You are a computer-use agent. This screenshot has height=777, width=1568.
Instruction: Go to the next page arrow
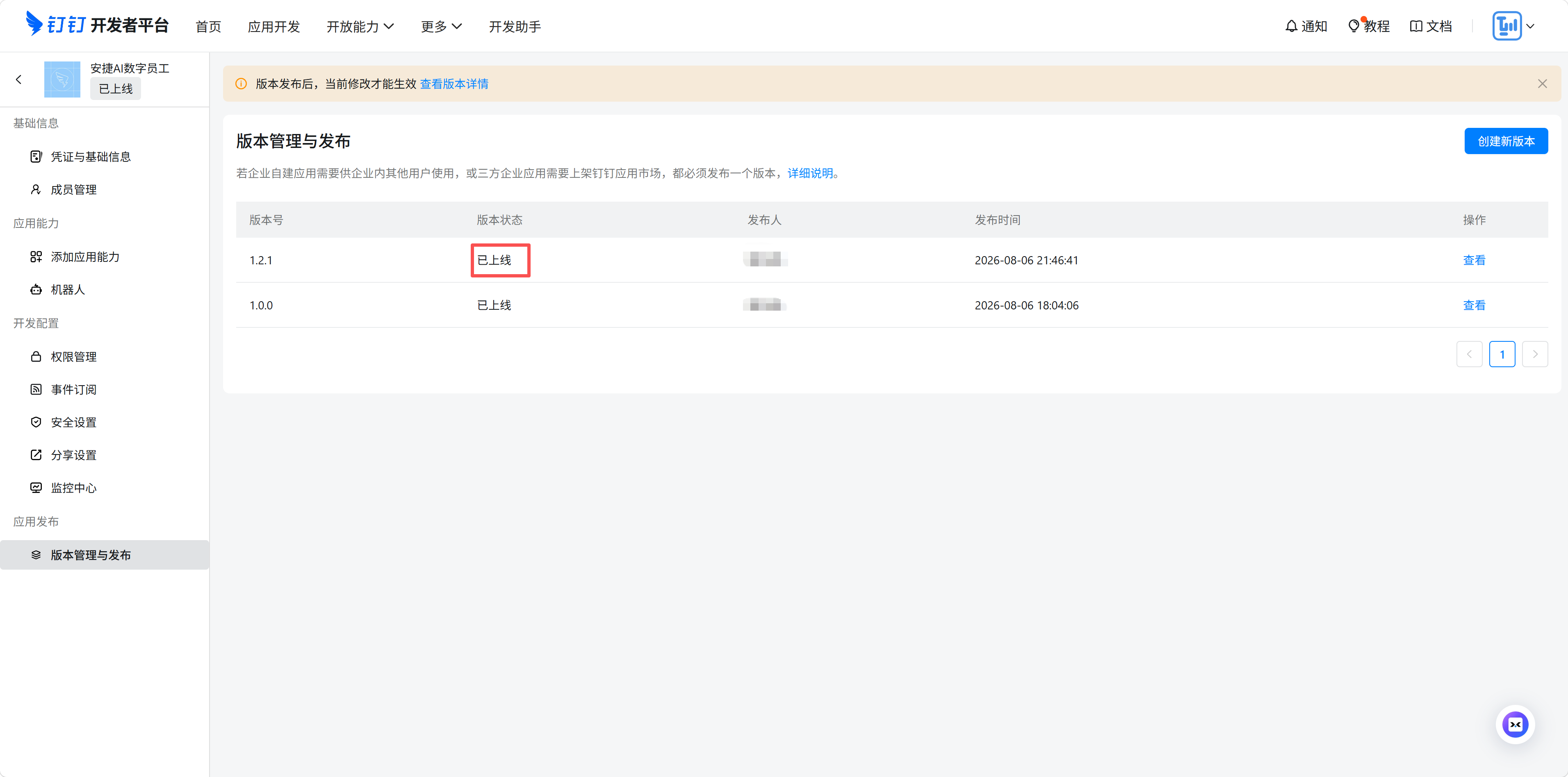(1534, 354)
